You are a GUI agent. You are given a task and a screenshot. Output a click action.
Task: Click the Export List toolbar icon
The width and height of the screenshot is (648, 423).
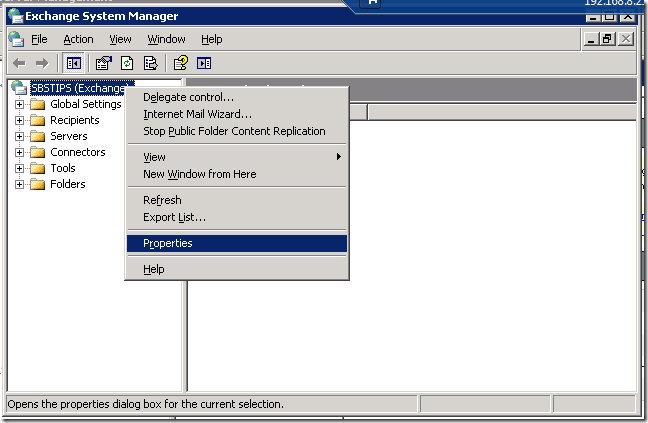(151, 63)
